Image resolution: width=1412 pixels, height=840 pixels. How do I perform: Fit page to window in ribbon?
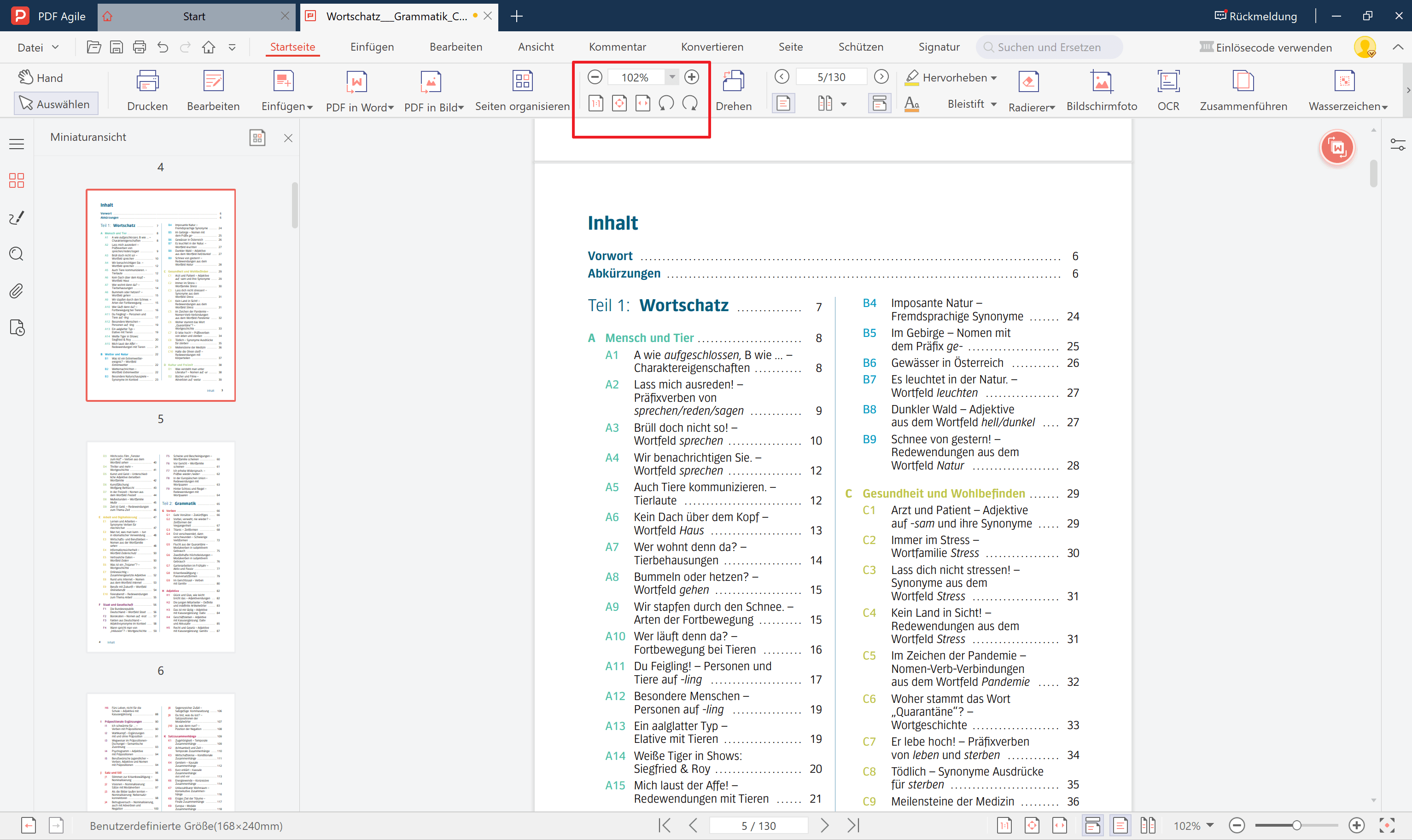pos(619,104)
